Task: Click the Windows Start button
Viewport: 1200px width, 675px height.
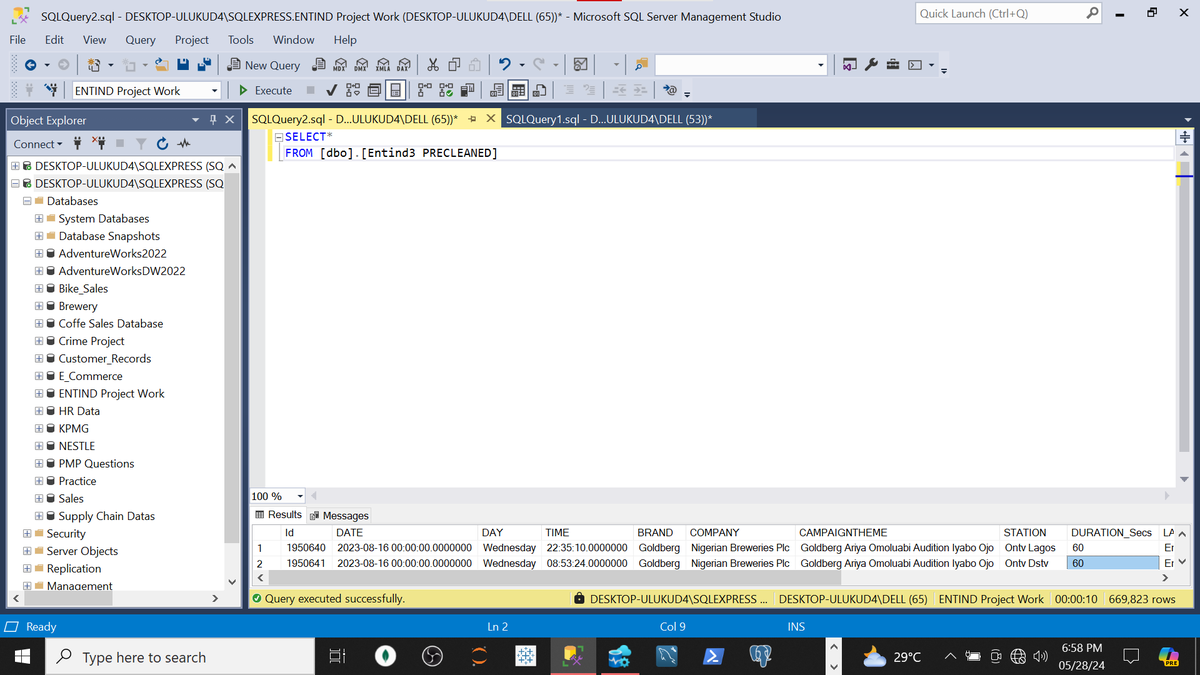Action: (x=22, y=657)
